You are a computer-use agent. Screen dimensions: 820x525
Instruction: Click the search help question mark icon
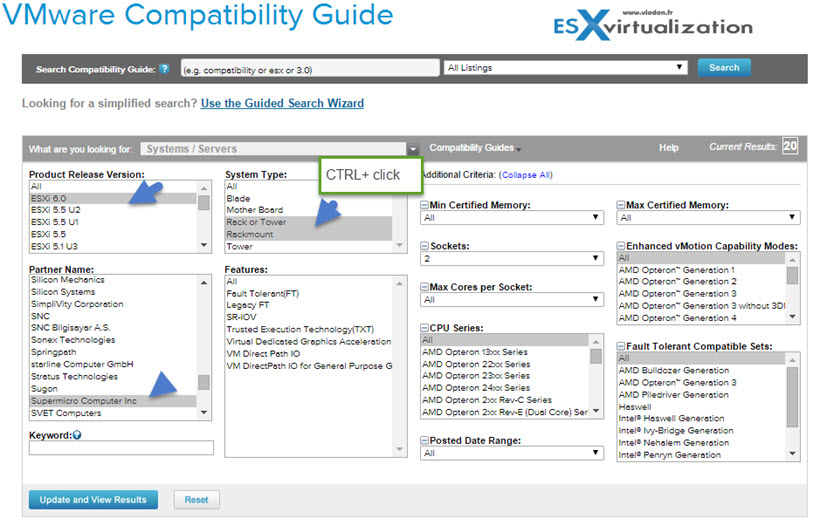tap(164, 69)
